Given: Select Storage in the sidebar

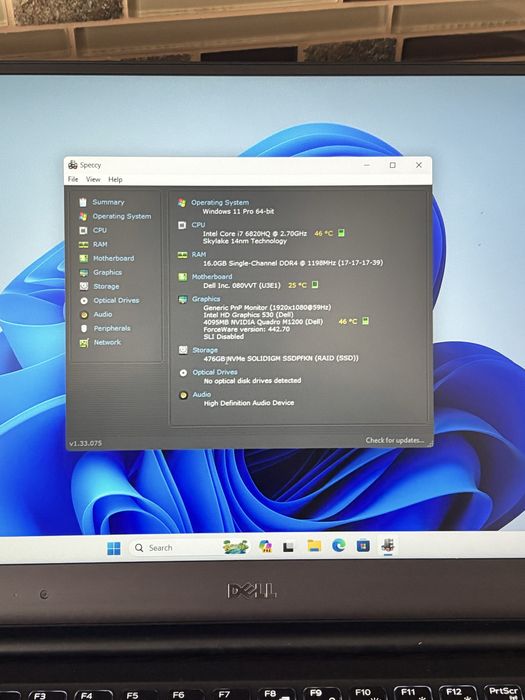Looking at the screenshot, I should pyautogui.click(x=106, y=286).
